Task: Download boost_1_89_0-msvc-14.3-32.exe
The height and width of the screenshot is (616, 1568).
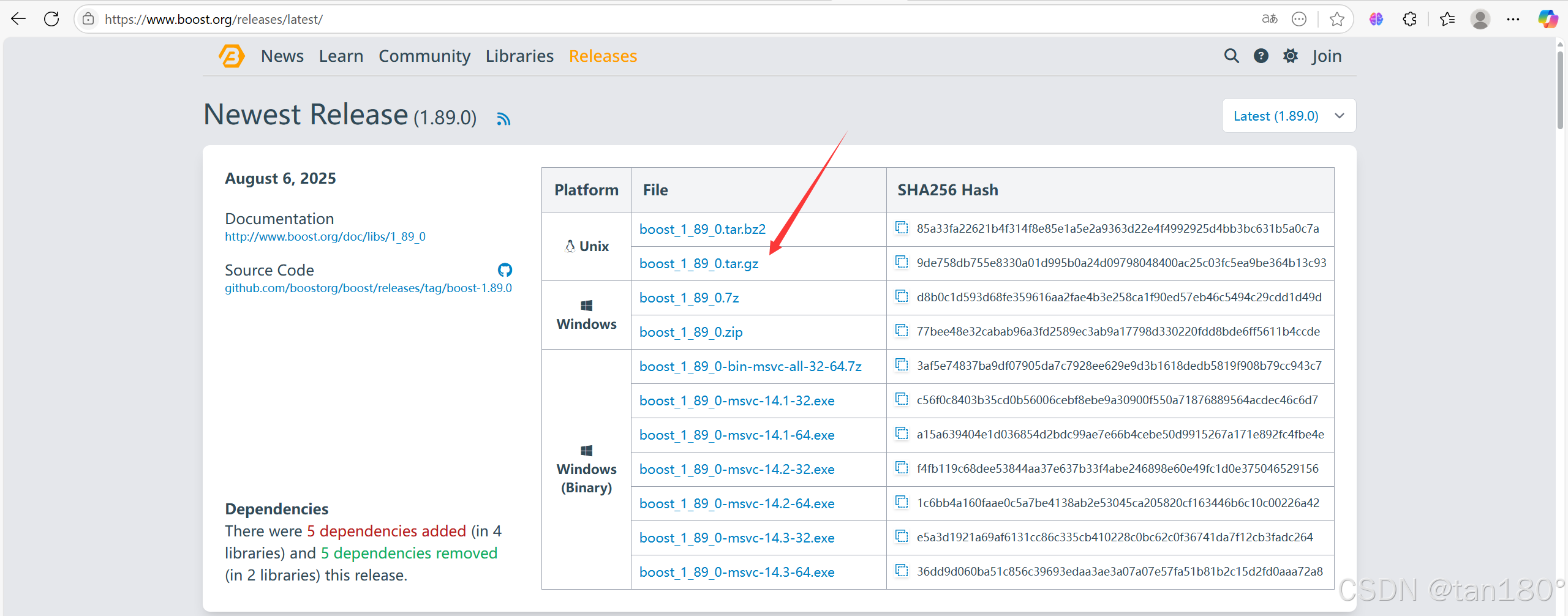Action: coord(737,538)
